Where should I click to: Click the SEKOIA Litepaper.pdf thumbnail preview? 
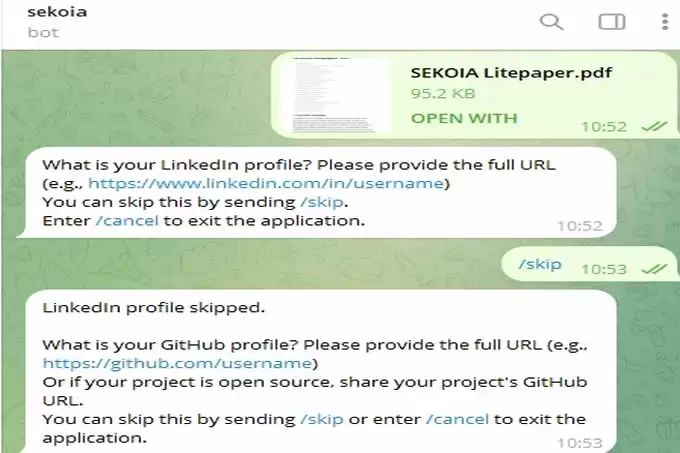click(x=333, y=95)
